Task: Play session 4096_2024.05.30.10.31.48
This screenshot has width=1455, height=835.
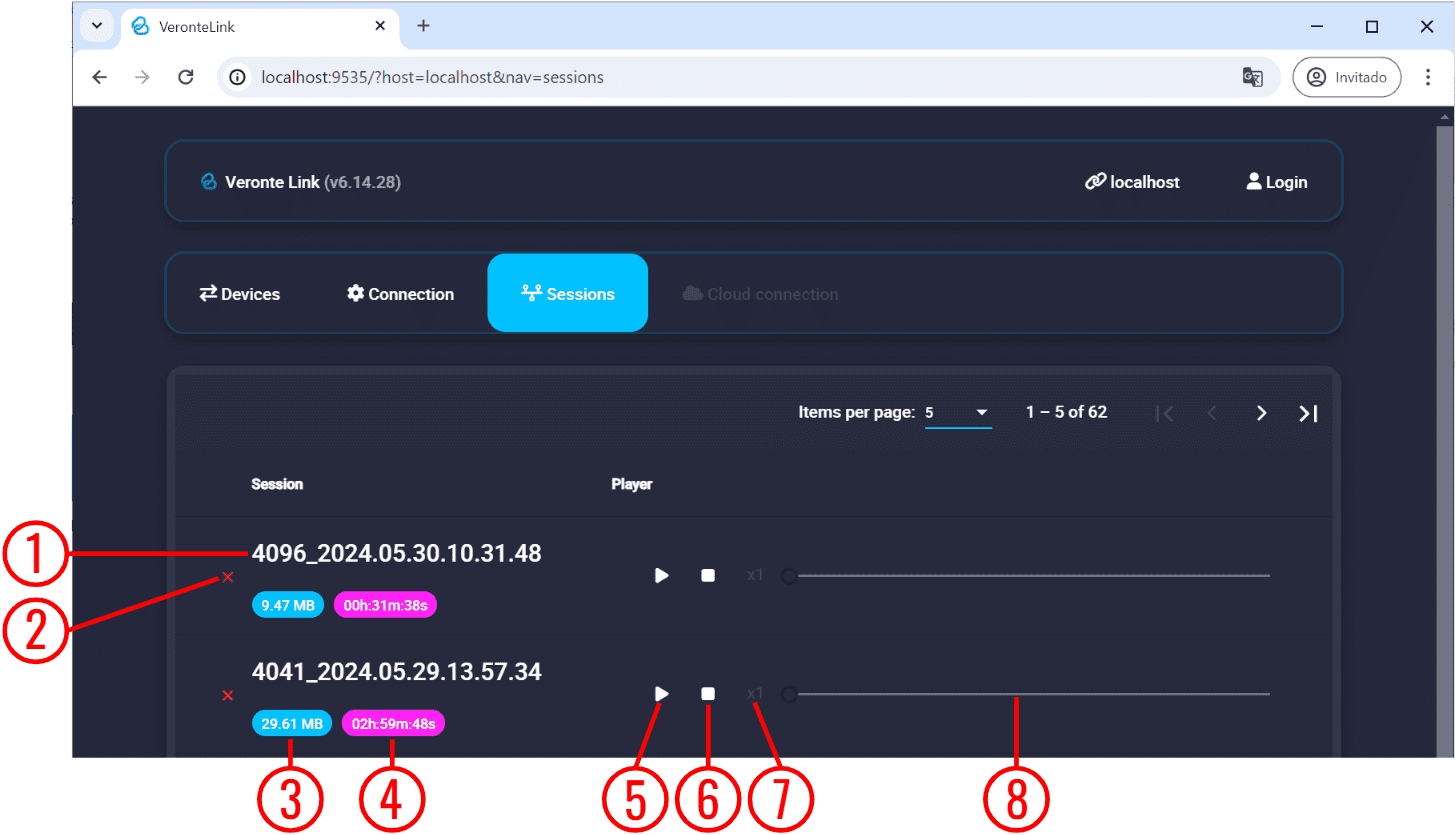Action: click(x=661, y=576)
